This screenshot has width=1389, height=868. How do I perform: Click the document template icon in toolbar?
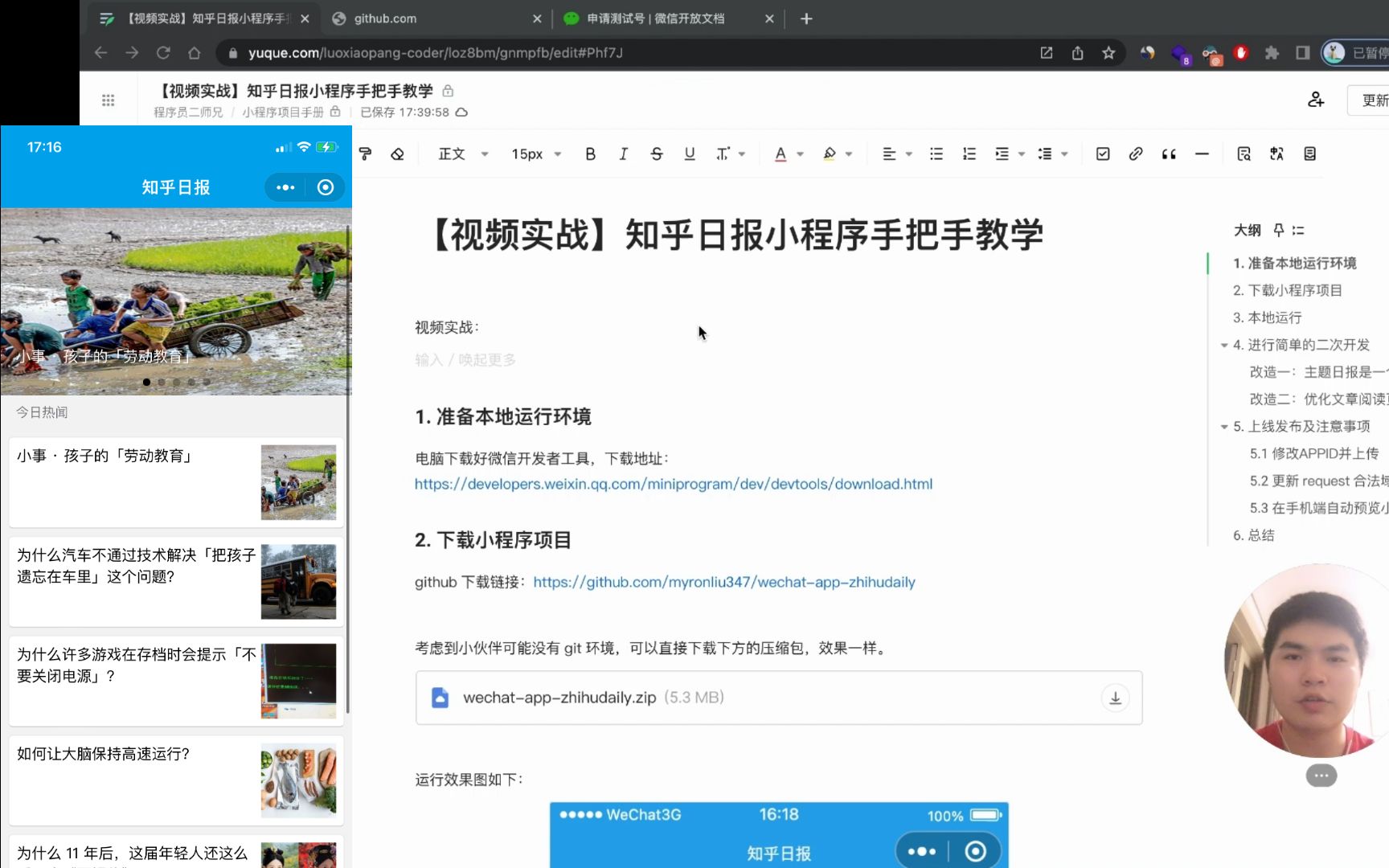pos(1309,154)
